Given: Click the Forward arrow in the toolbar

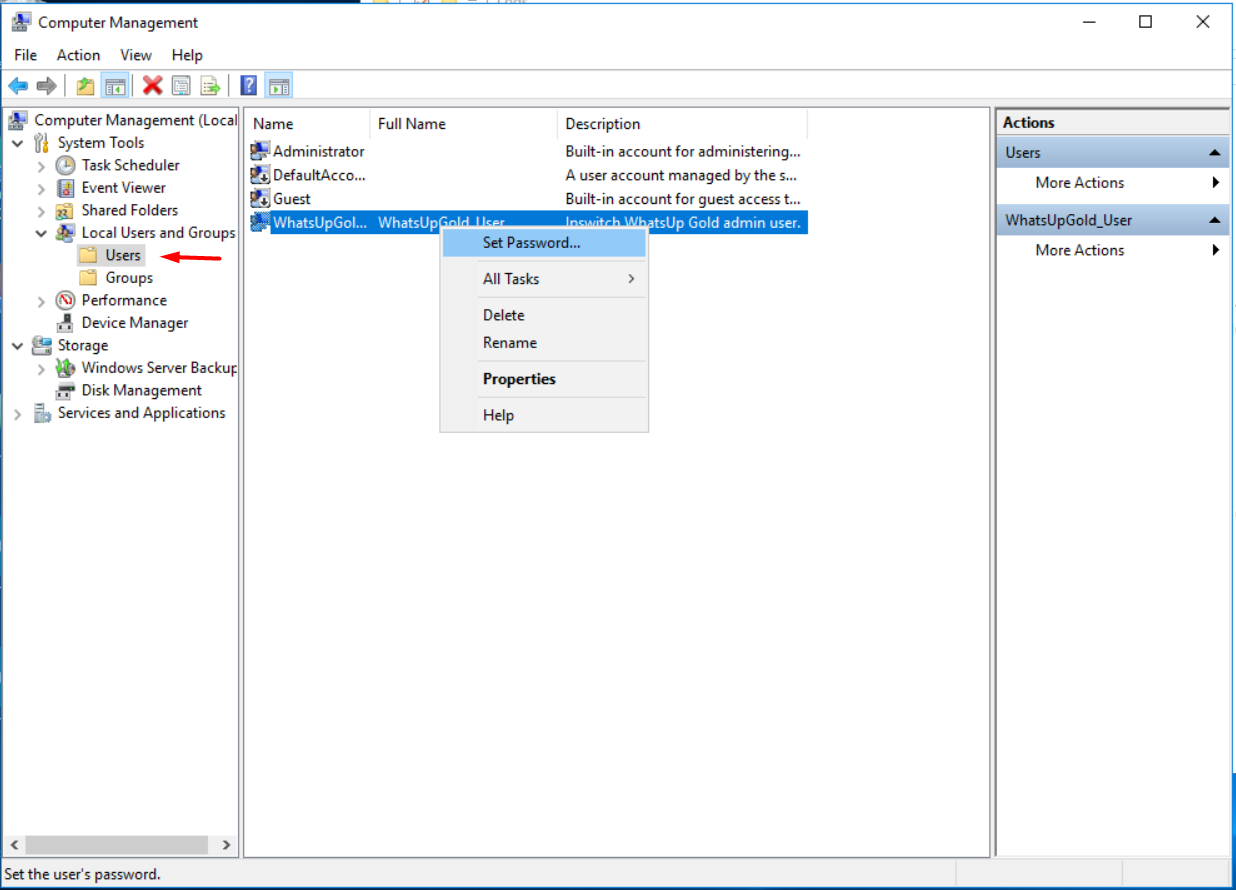Looking at the screenshot, I should 46,86.
